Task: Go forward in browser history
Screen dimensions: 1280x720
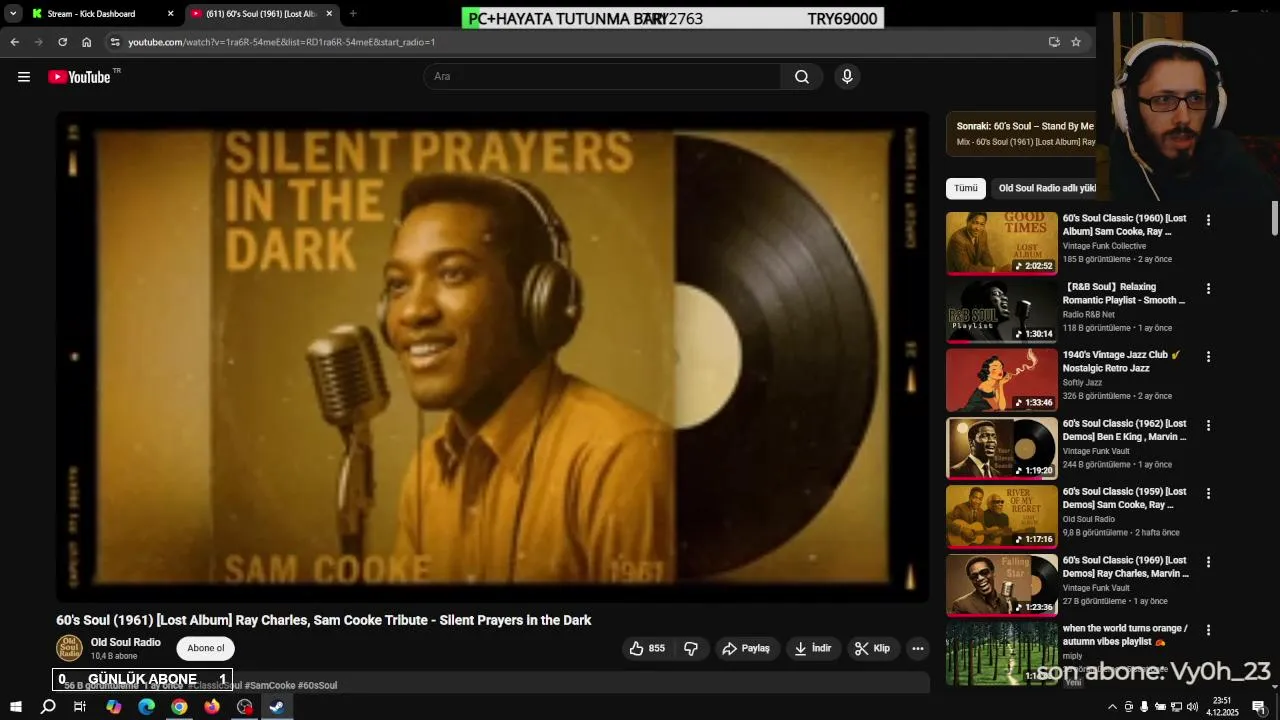Action: coord(38,42)
